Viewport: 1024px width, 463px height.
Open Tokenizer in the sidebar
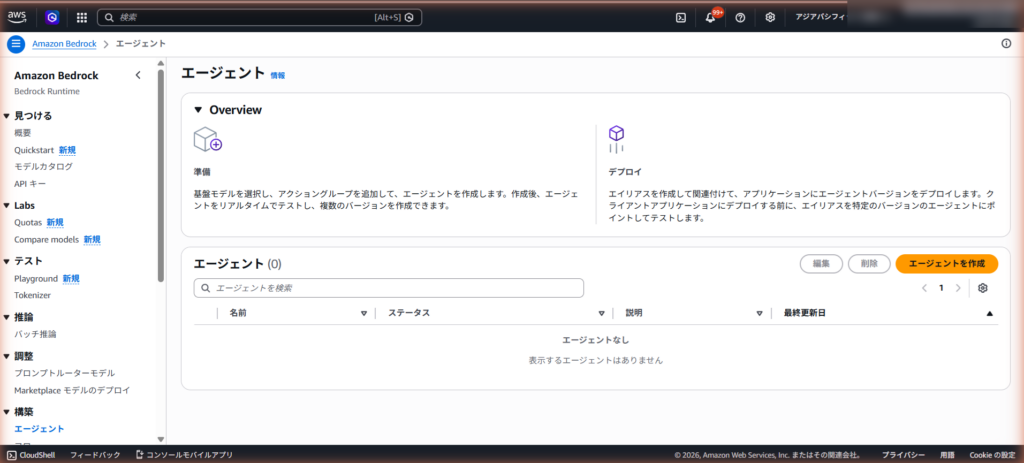click(x=33, y=295)
